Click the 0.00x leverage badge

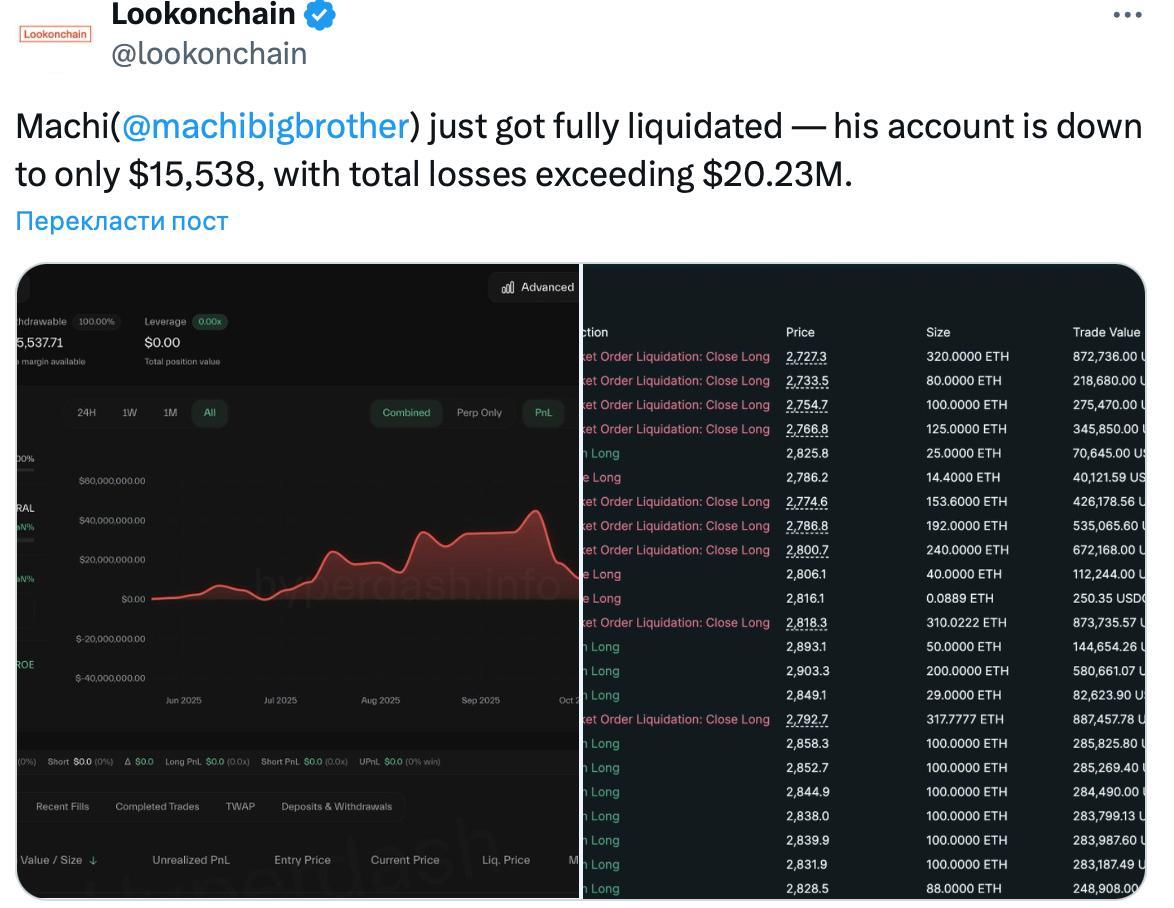tap(210, 322)
